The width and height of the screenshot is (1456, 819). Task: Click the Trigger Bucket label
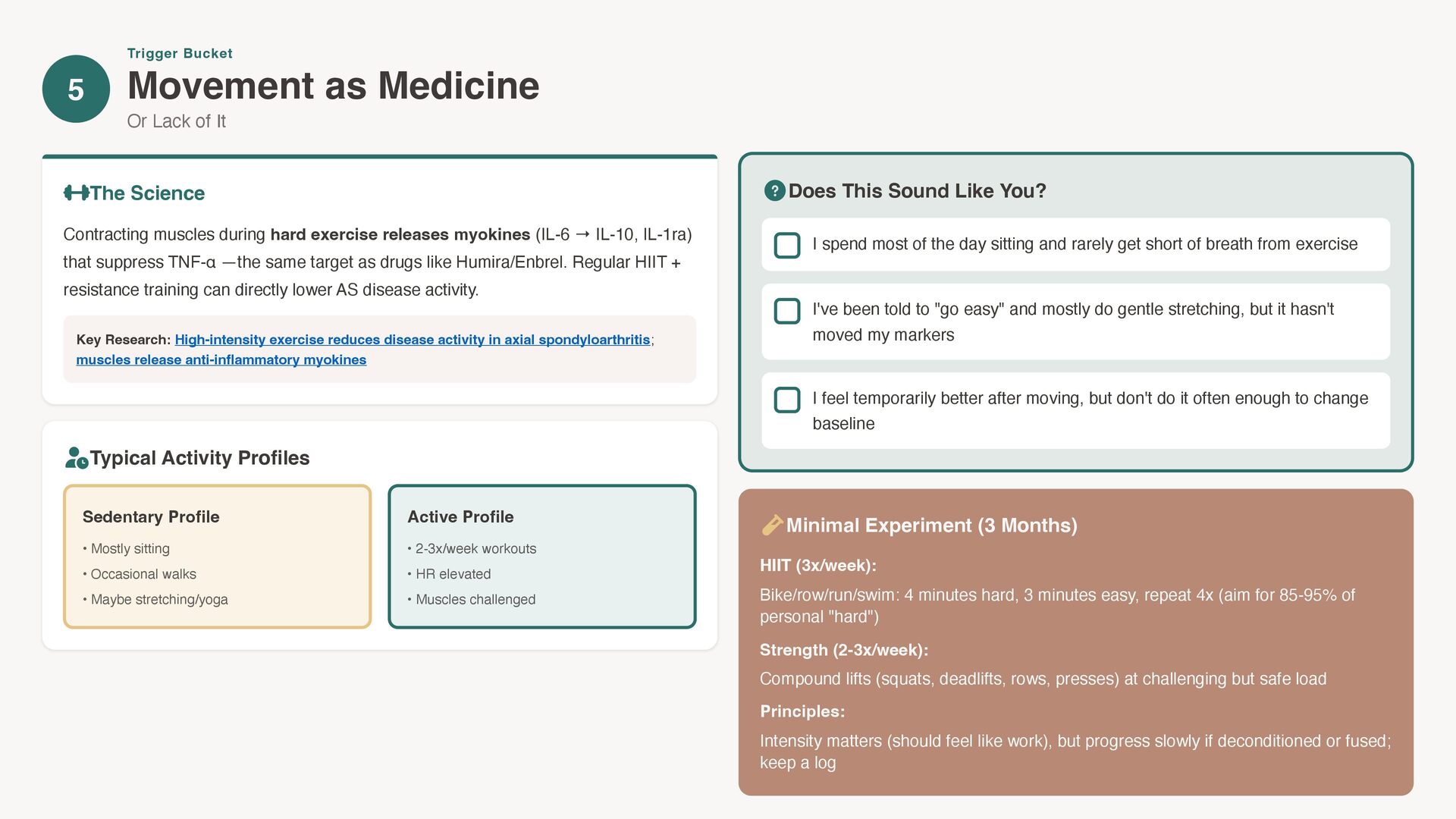click(180, 54)
